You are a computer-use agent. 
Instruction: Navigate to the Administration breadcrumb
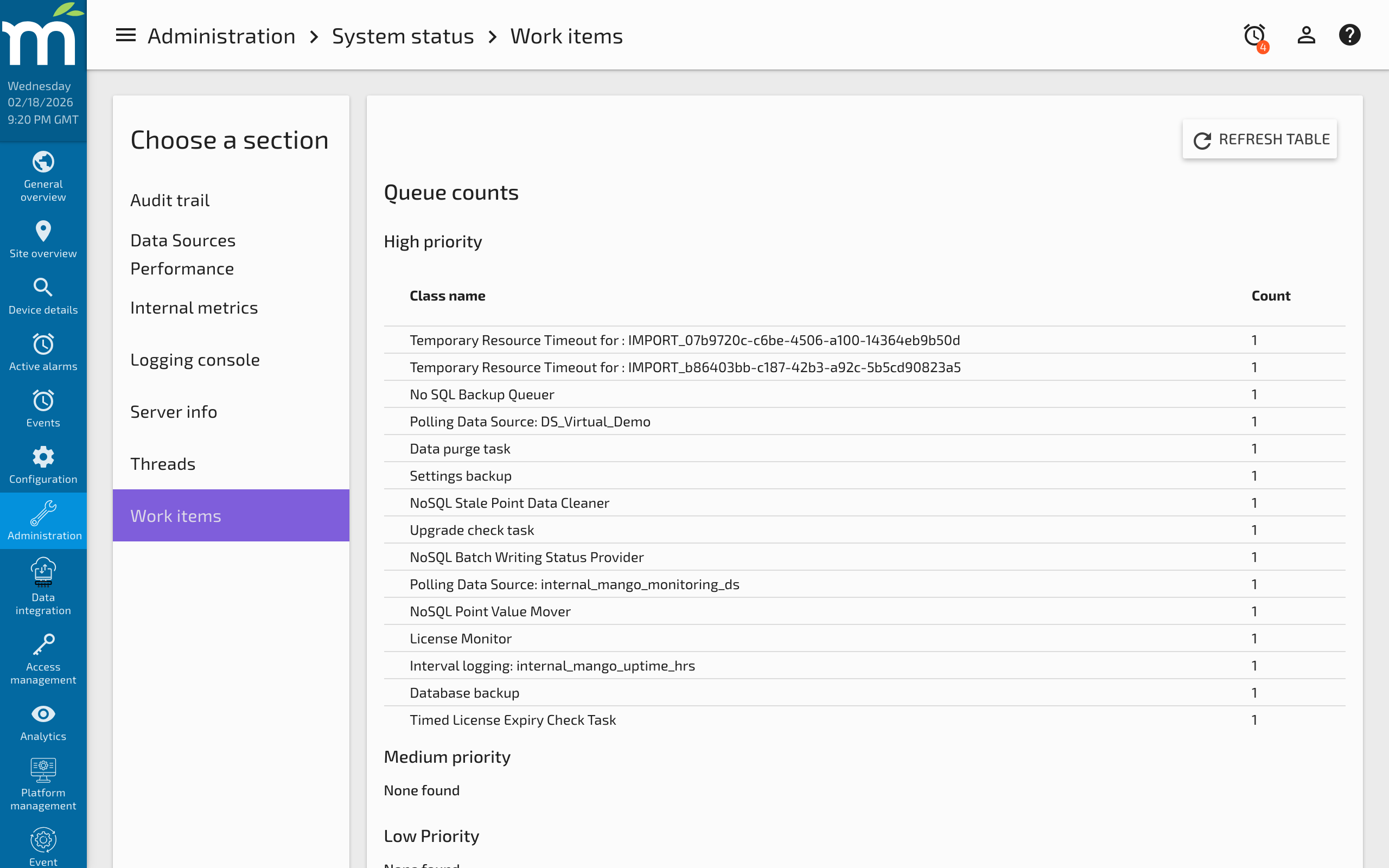[x=221, y=36]
